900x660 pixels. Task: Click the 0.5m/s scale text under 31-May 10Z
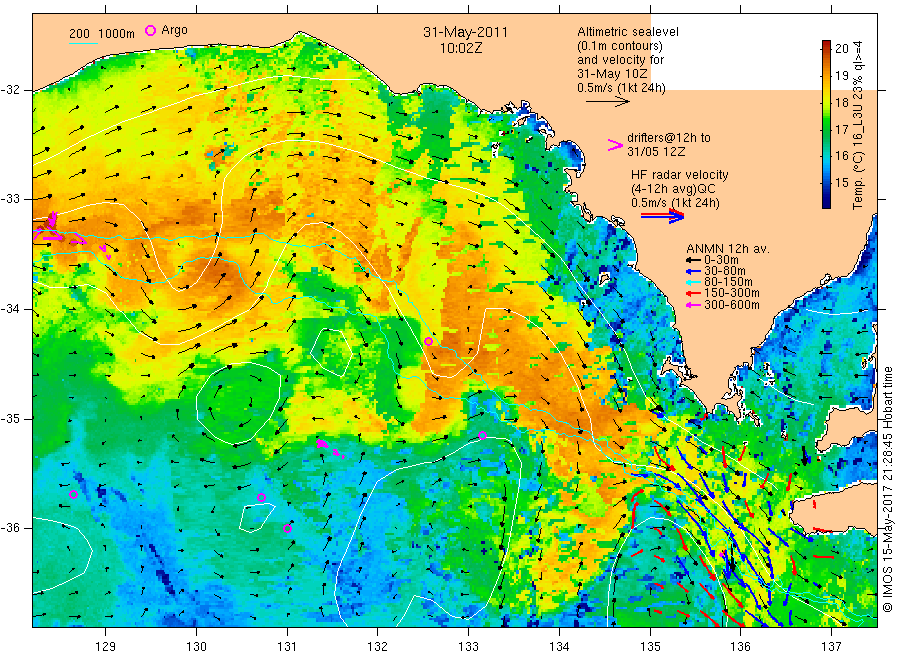point(621,88)
